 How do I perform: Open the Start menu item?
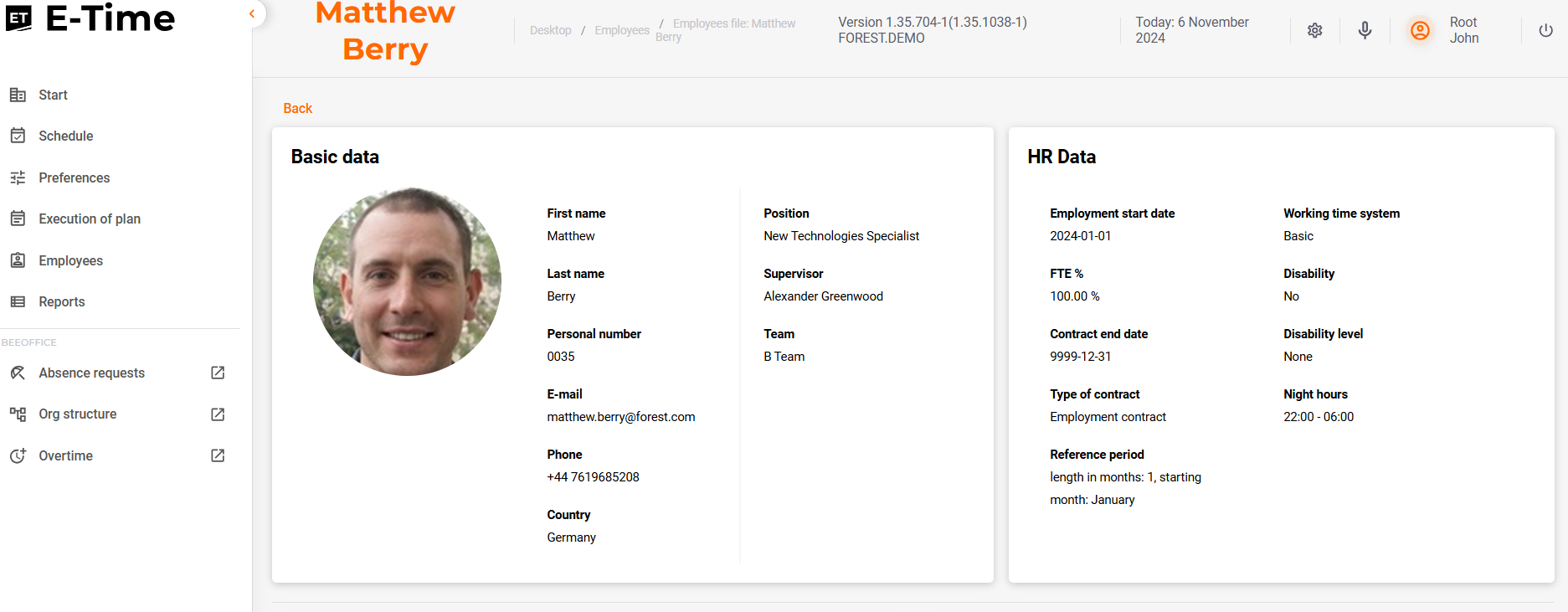point(53,95)
